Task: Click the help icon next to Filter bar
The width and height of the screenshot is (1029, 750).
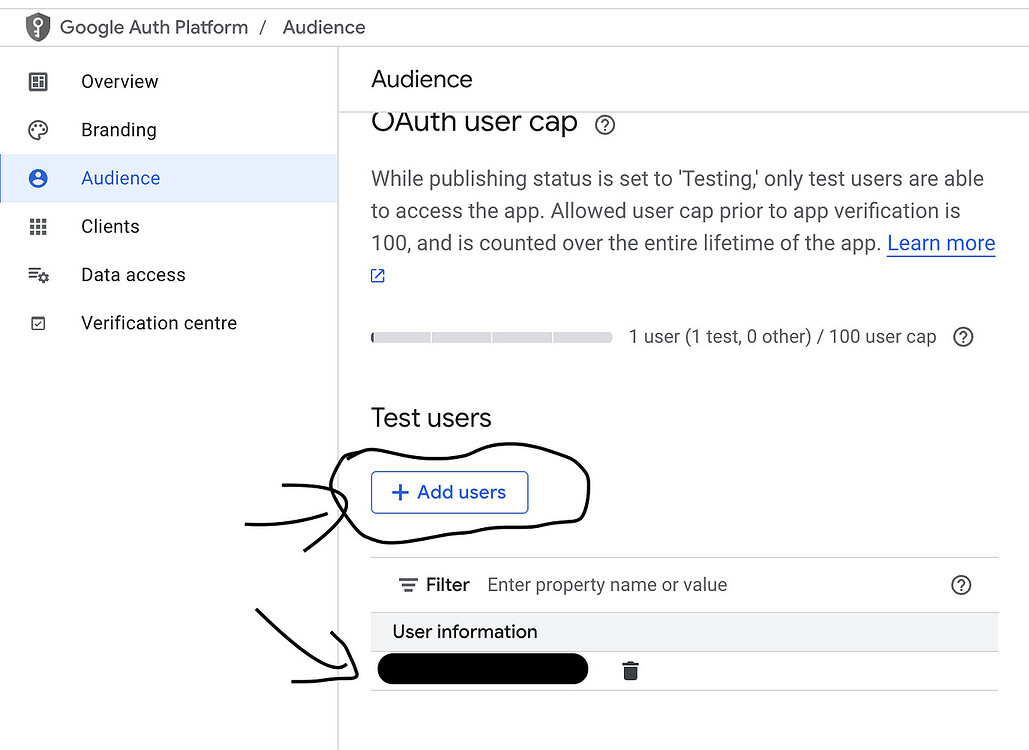Action: 961,584
